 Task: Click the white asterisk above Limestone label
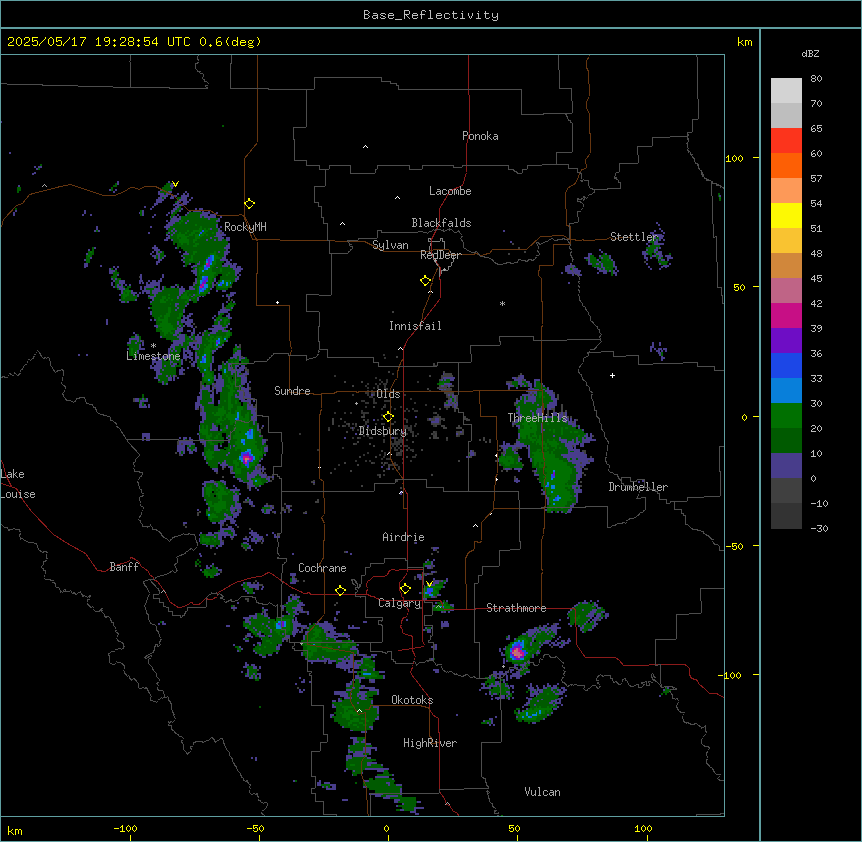click(x=153, y=346)
